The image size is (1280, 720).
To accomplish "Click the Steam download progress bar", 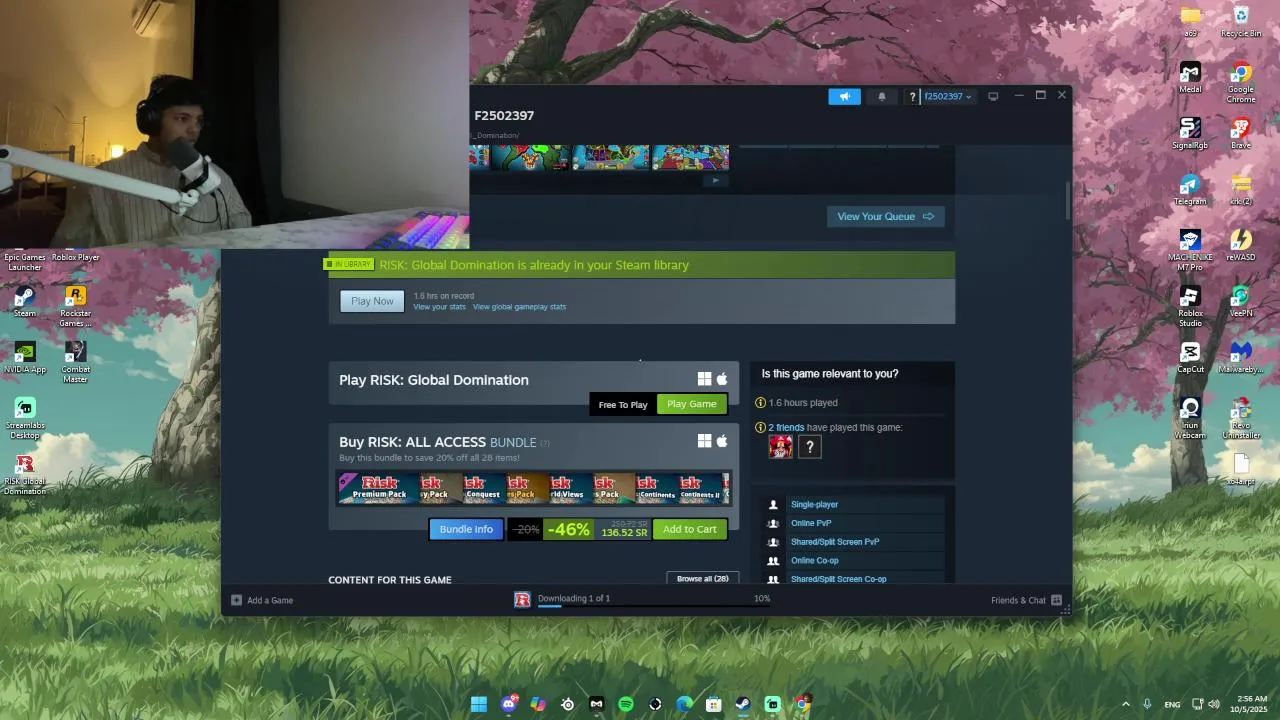I will pos(654,606).
